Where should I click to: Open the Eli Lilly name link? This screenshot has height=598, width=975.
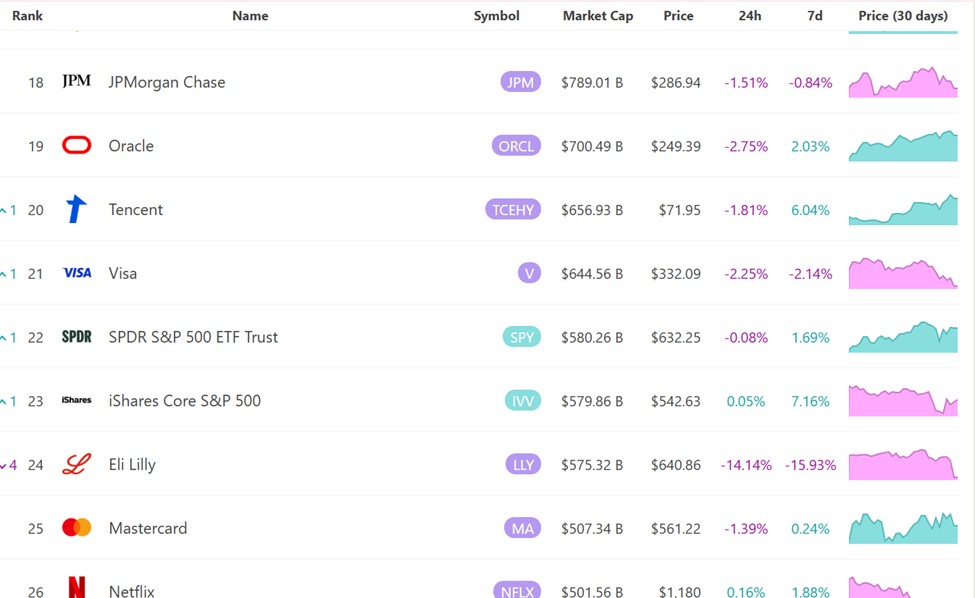[132, 464]
